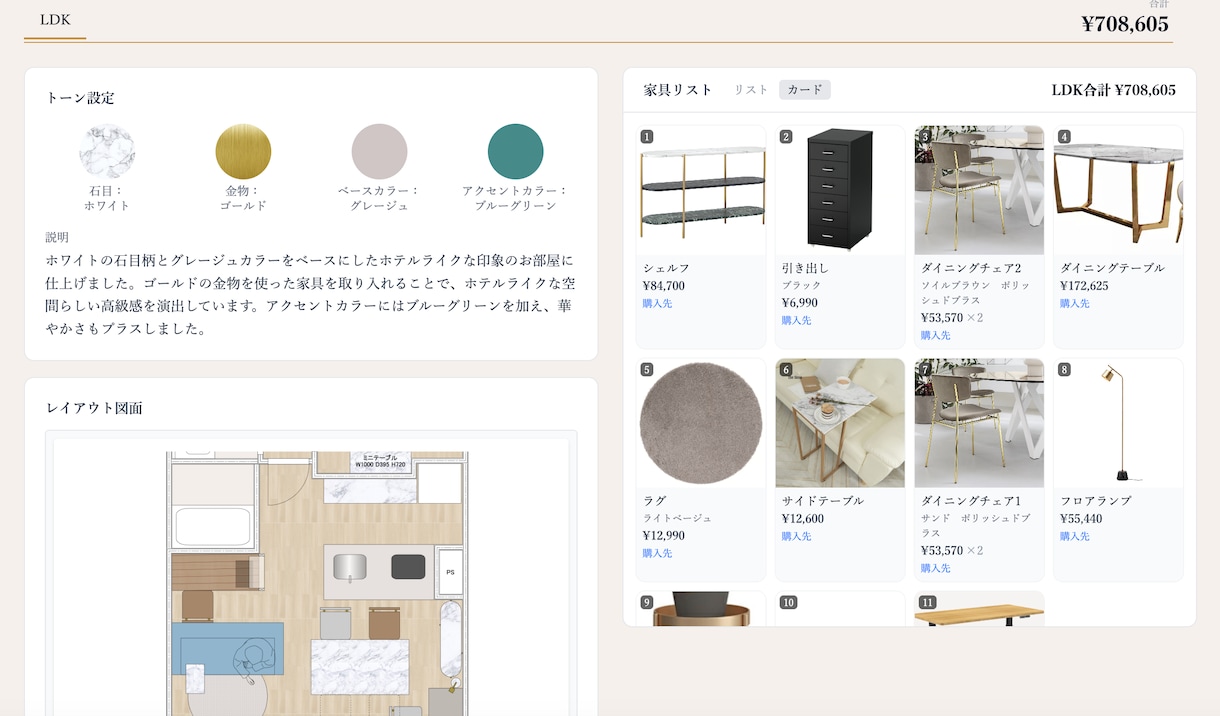
Task: Click the ソイルブラウン ポリッシュドブラス variant text
Action: 975,293
